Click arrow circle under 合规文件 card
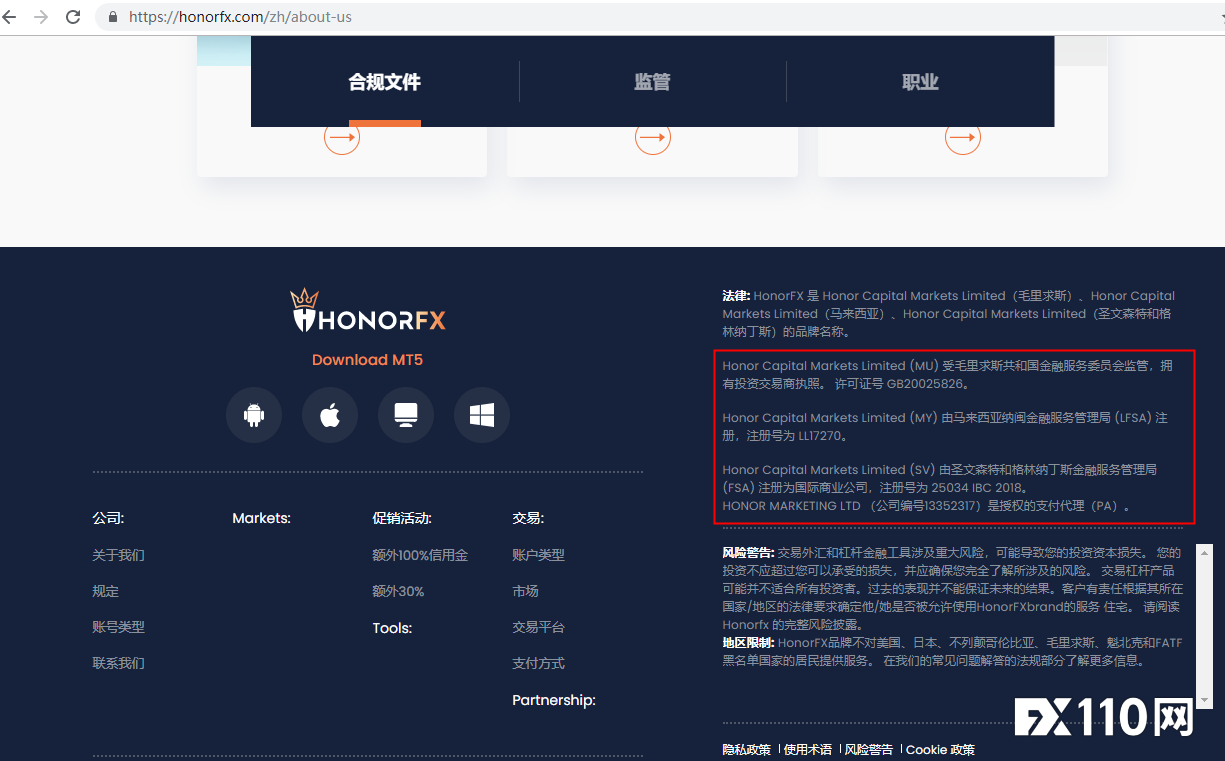Viewport: 1225px width, 761px height. click(x=342, y=137)
